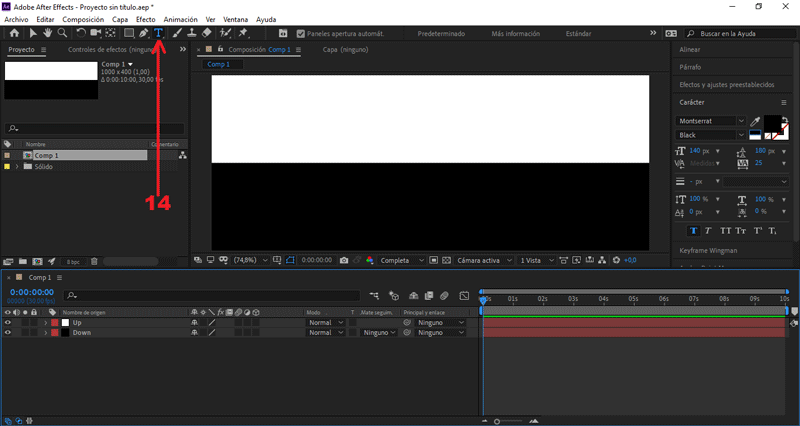Select the Hand tool

47,33
